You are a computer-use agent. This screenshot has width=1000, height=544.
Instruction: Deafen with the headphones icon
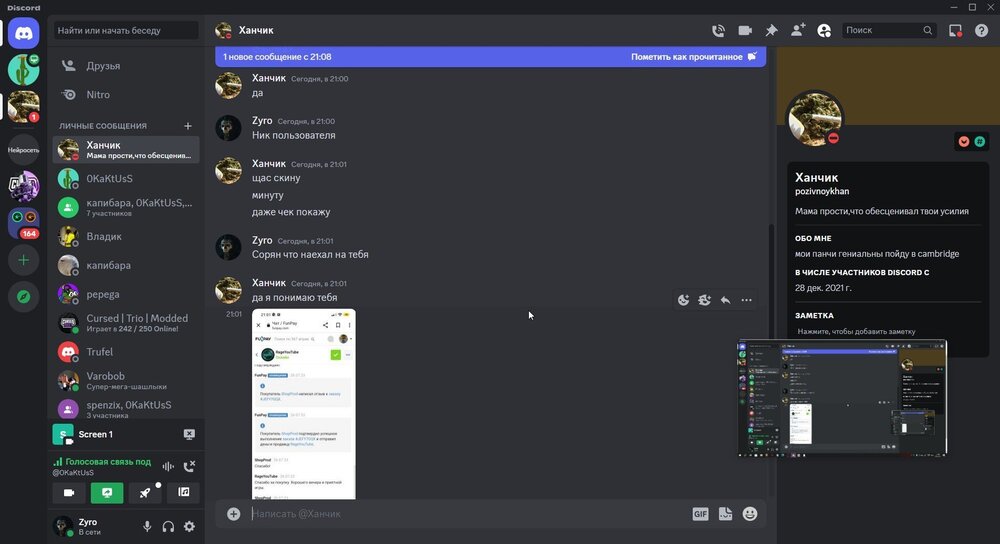coord(168,526)
